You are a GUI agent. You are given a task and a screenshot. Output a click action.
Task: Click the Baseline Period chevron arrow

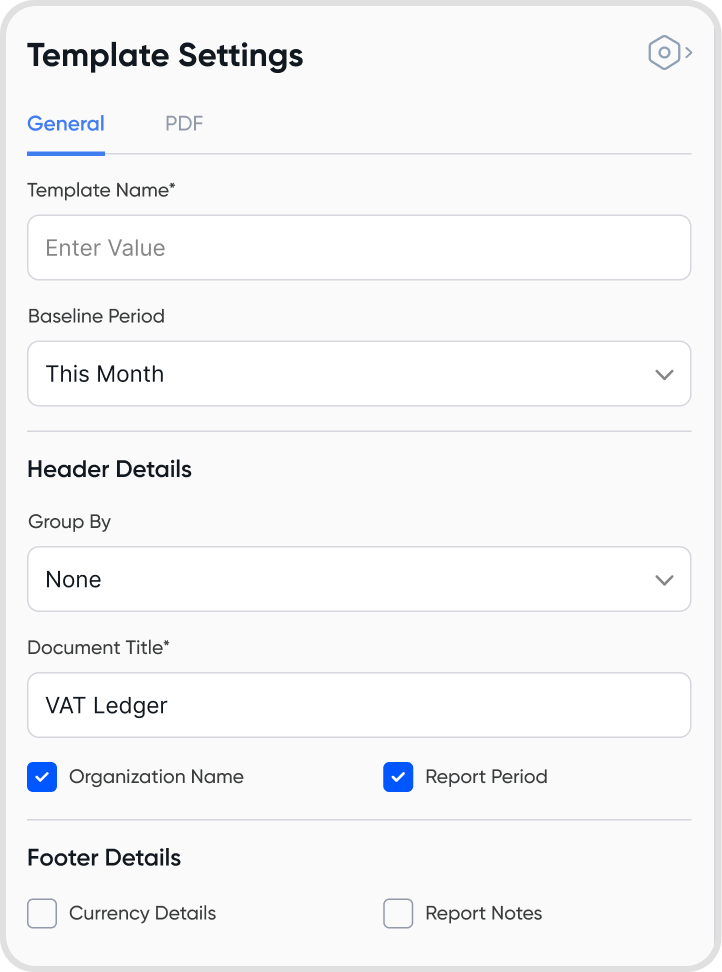[x=664, y=374]
